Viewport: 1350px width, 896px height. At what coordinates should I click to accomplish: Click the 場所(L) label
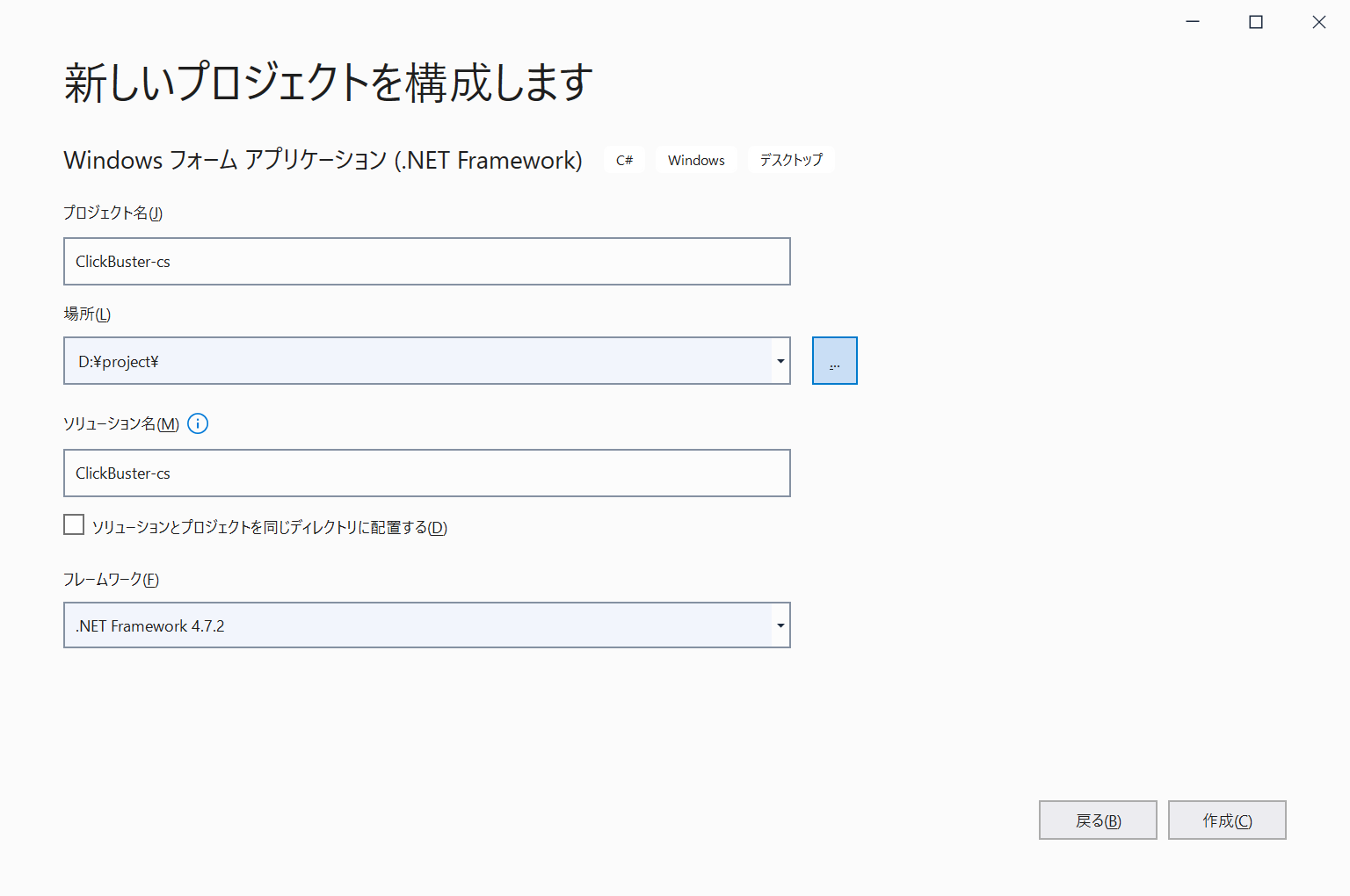87,314
